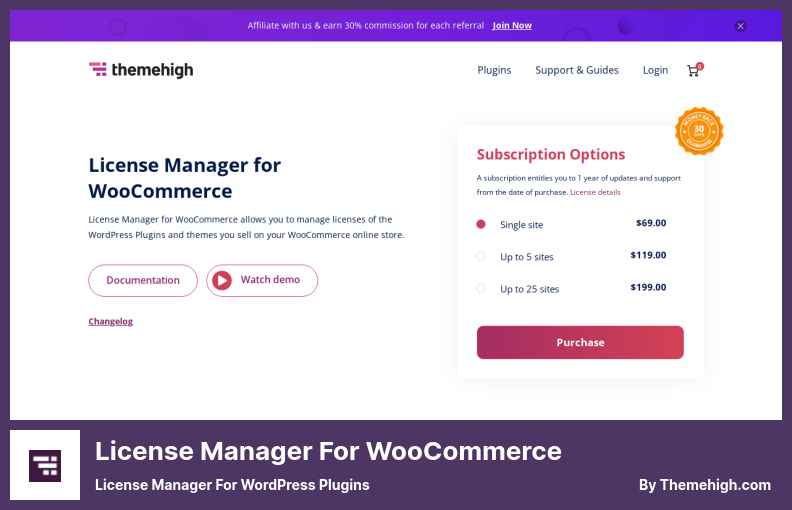Viewport: 792px width, 510px height.
Task: Open the License details link
Action: pos(595,192)
